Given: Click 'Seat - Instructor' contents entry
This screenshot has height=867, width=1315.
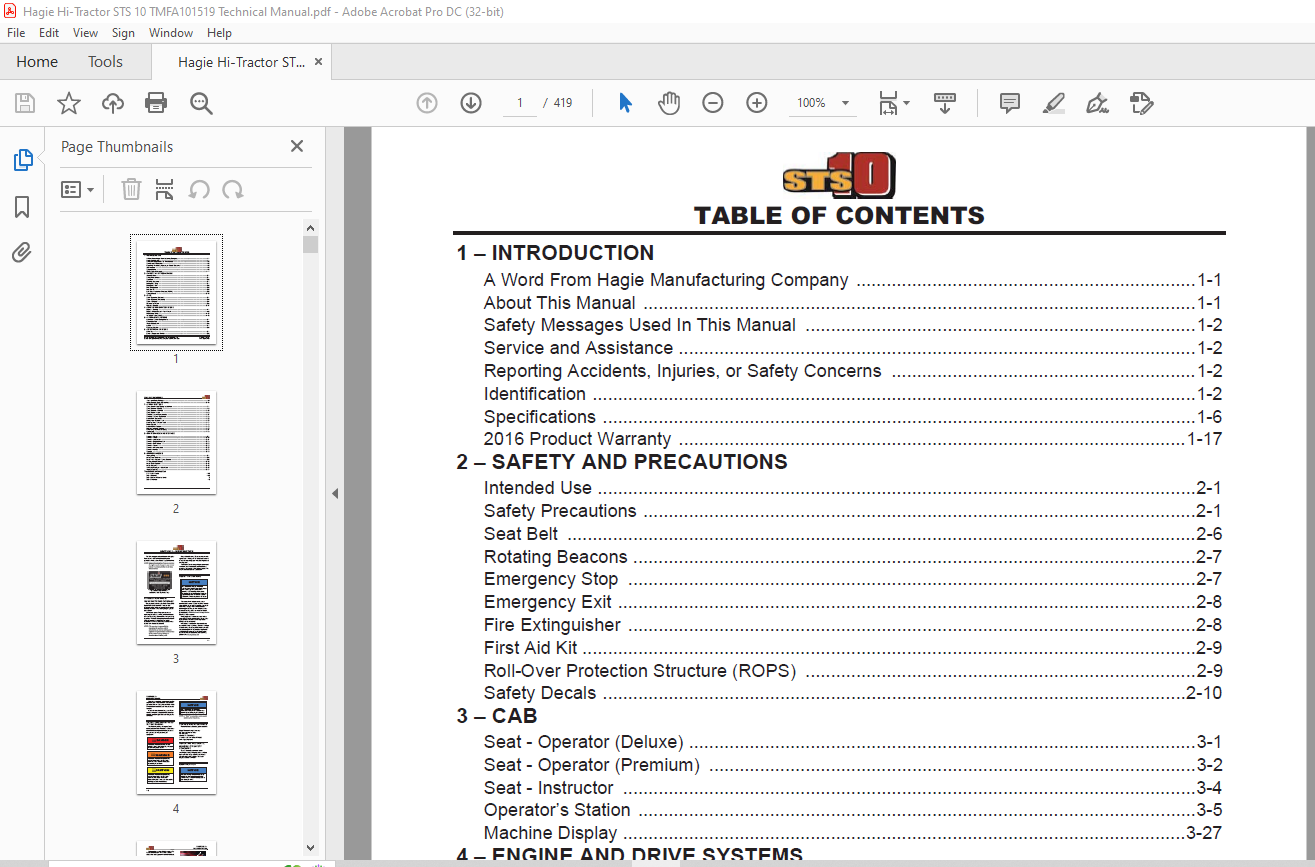Looking at the screenshot, I should point(548,788).
